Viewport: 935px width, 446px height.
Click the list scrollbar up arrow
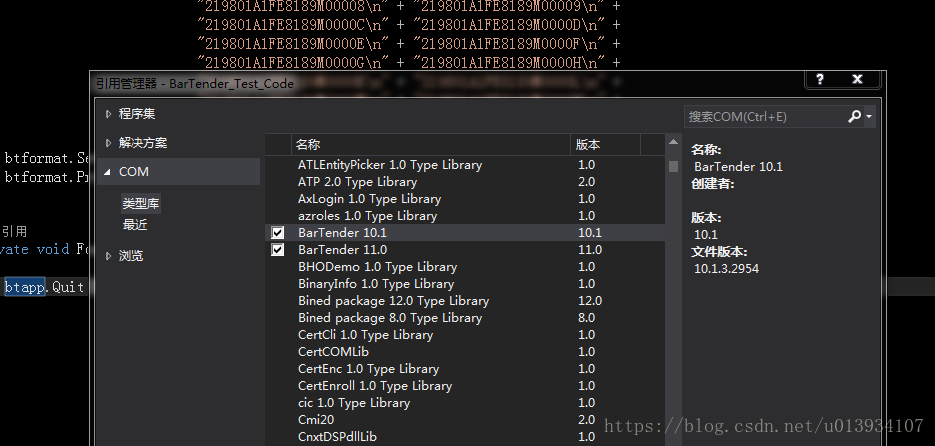(673, 142)
